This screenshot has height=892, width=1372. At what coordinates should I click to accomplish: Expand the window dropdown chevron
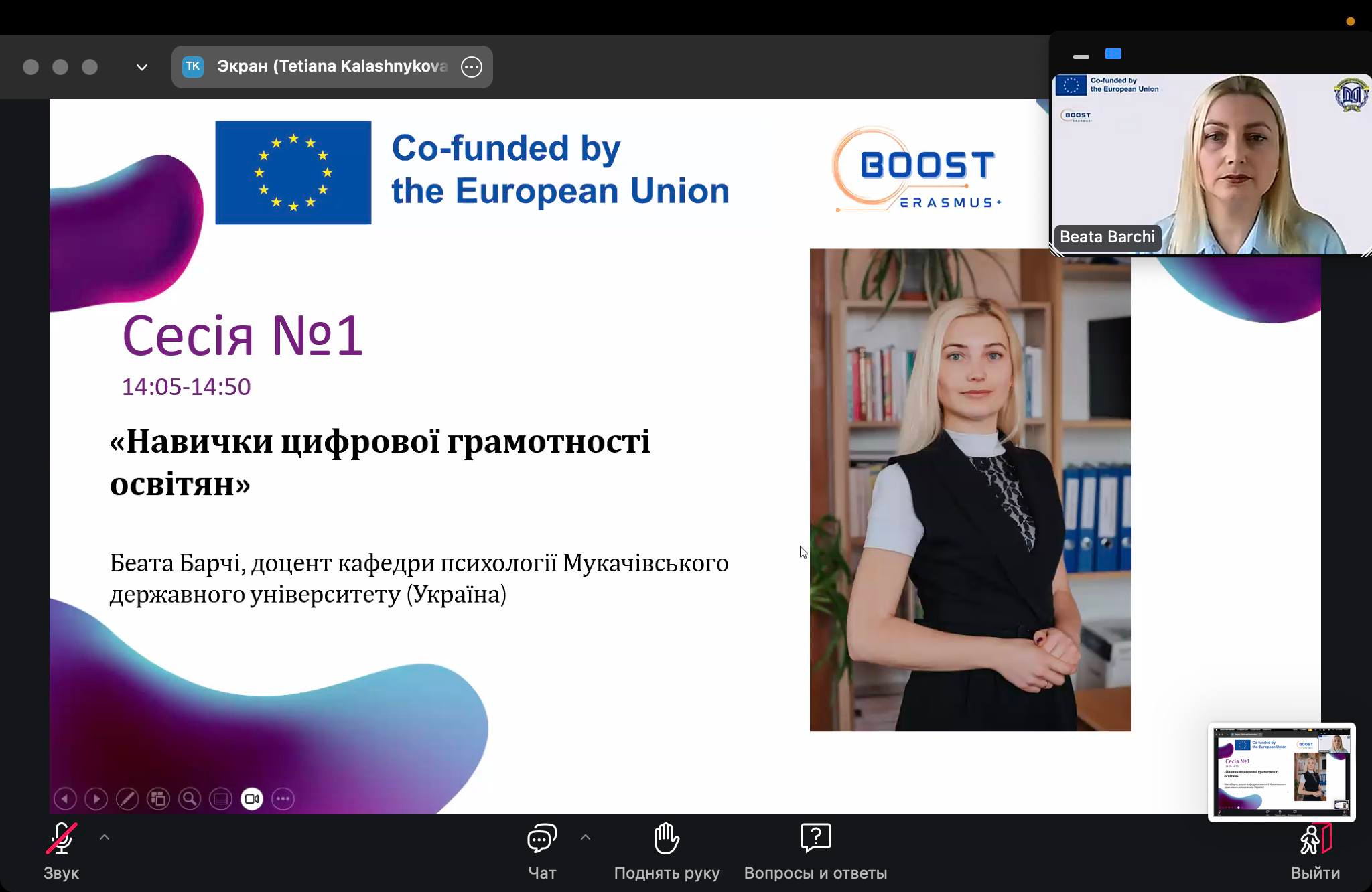(141, 67)
